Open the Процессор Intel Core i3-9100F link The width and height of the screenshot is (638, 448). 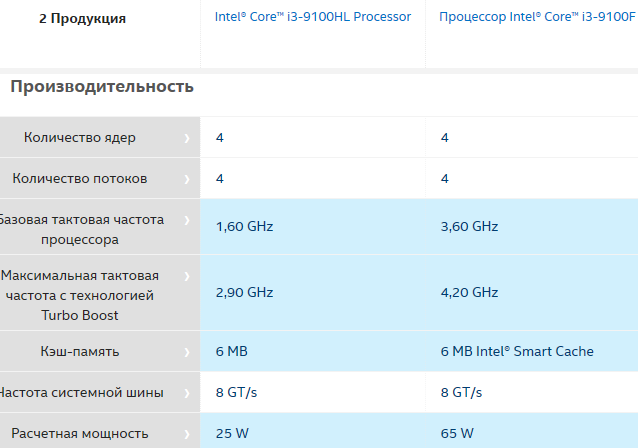pos(531,17)
